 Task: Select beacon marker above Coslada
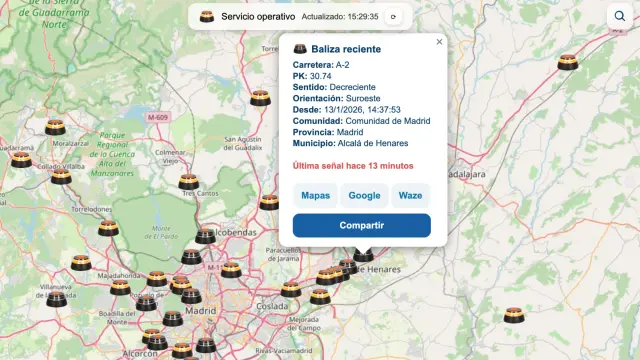(x=291, y=289)
